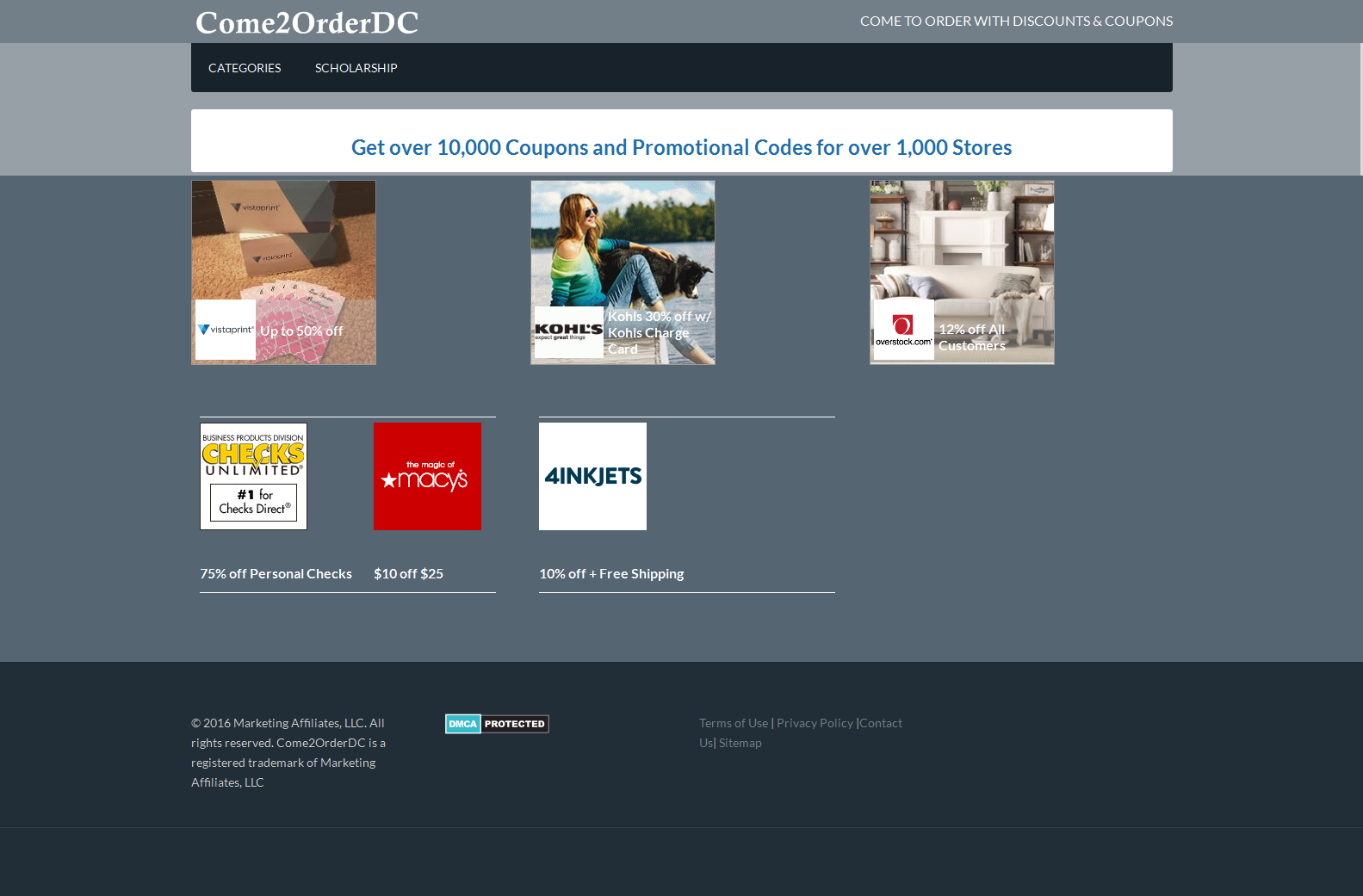This screenshot has width=1363, height=896.
Task: Open the Up to 50% off deal
Action: (301, 331)
